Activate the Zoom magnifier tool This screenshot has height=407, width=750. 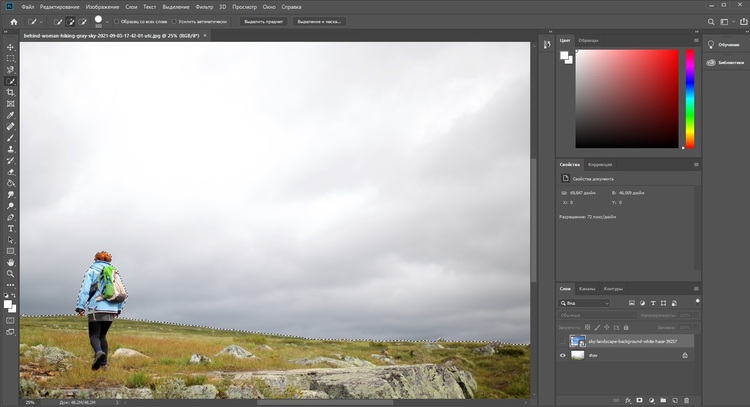(x=11, y=273)
